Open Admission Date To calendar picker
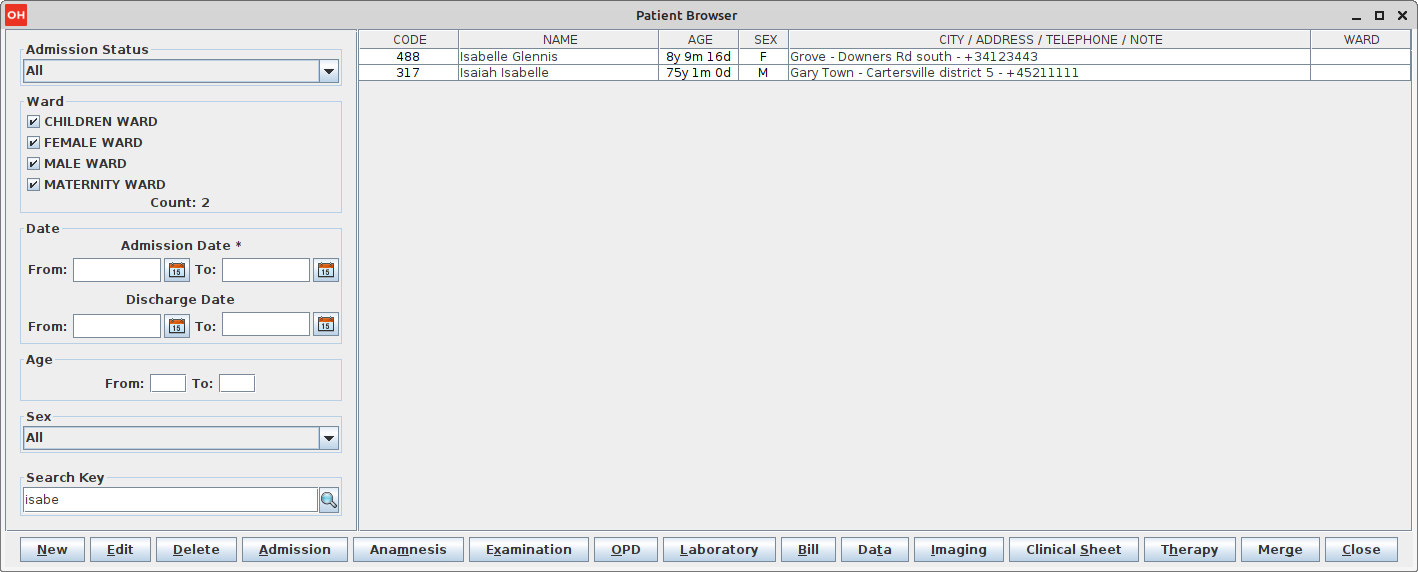1418x572 pixels. pyautogui.click(x=326, y=270)
